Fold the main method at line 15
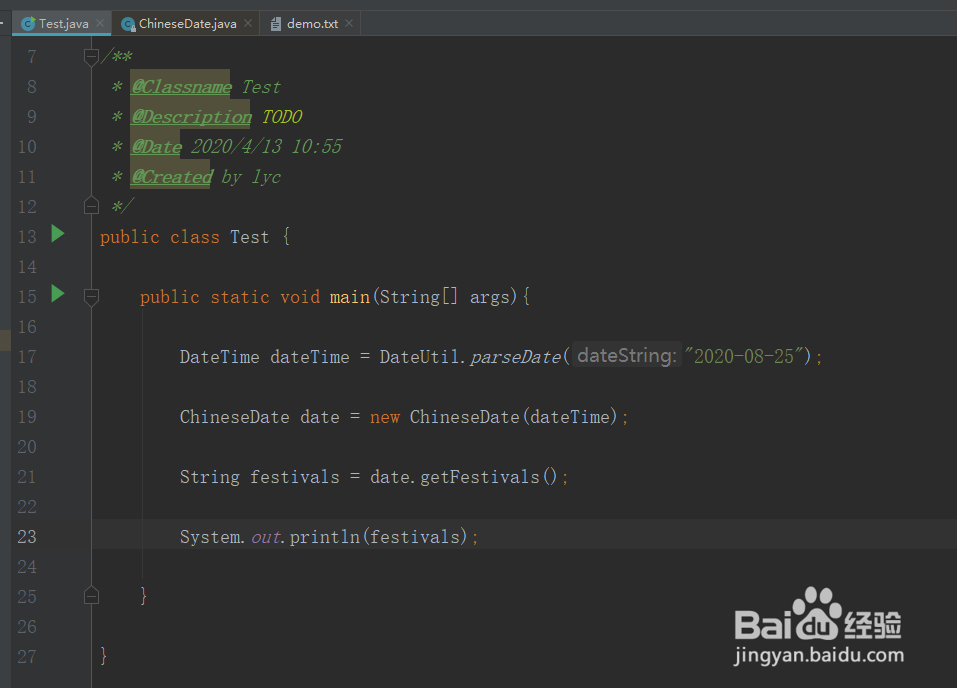The image size is (957, 688). [91, 297]
